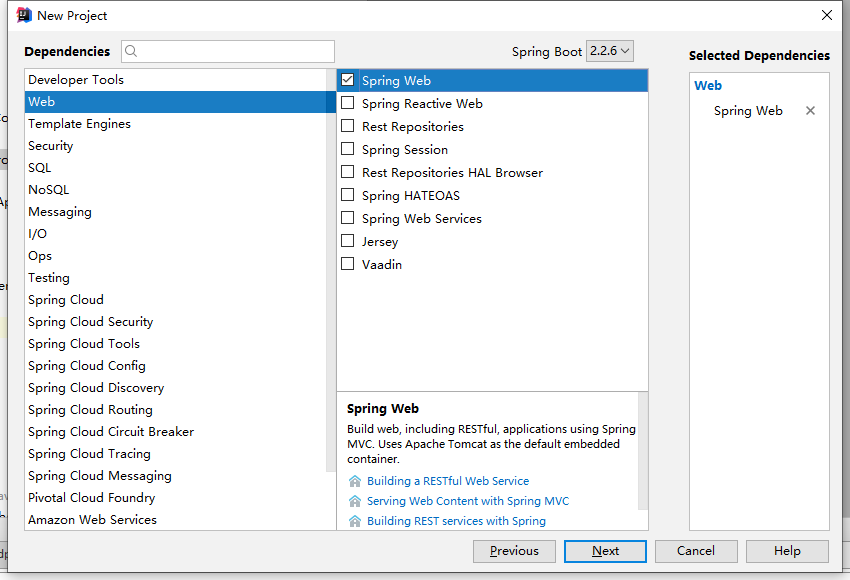The width and height of the screenshot is (850, 580).
Task: Tick the Rest Repositories checkbox
Action: click(x=347, y=126)
